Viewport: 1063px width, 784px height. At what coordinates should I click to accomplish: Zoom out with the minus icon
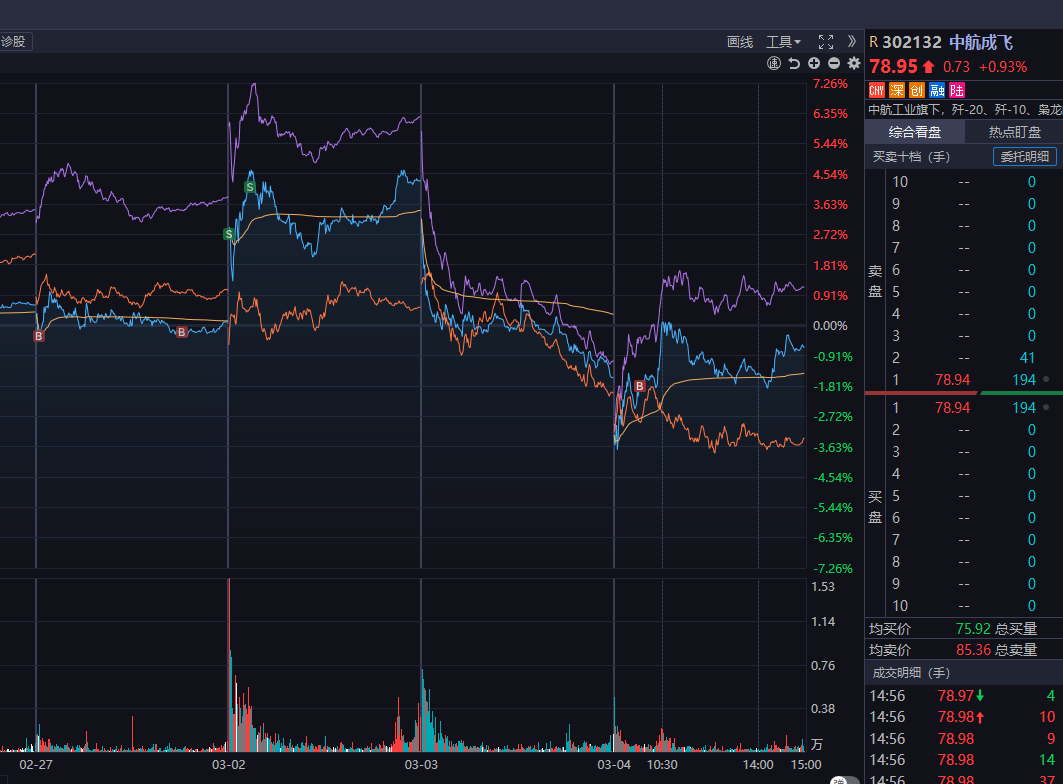(833, 63)
